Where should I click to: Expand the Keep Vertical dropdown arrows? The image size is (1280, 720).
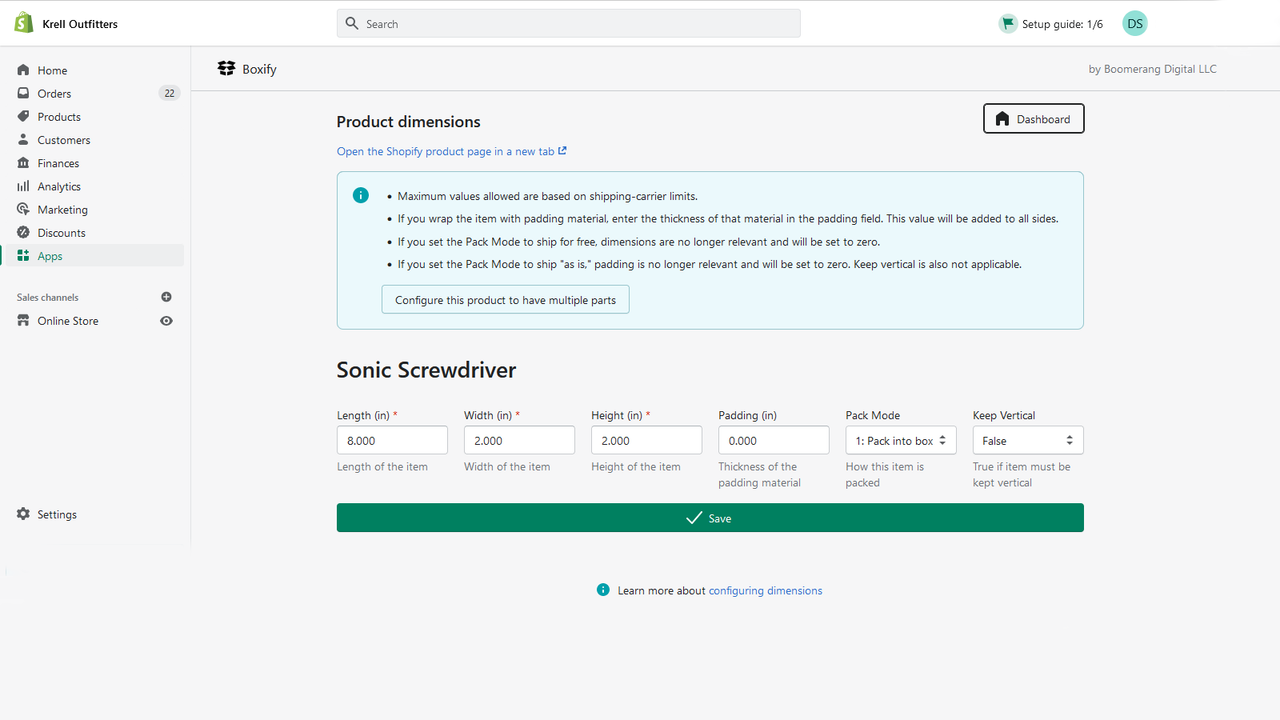1069,440
